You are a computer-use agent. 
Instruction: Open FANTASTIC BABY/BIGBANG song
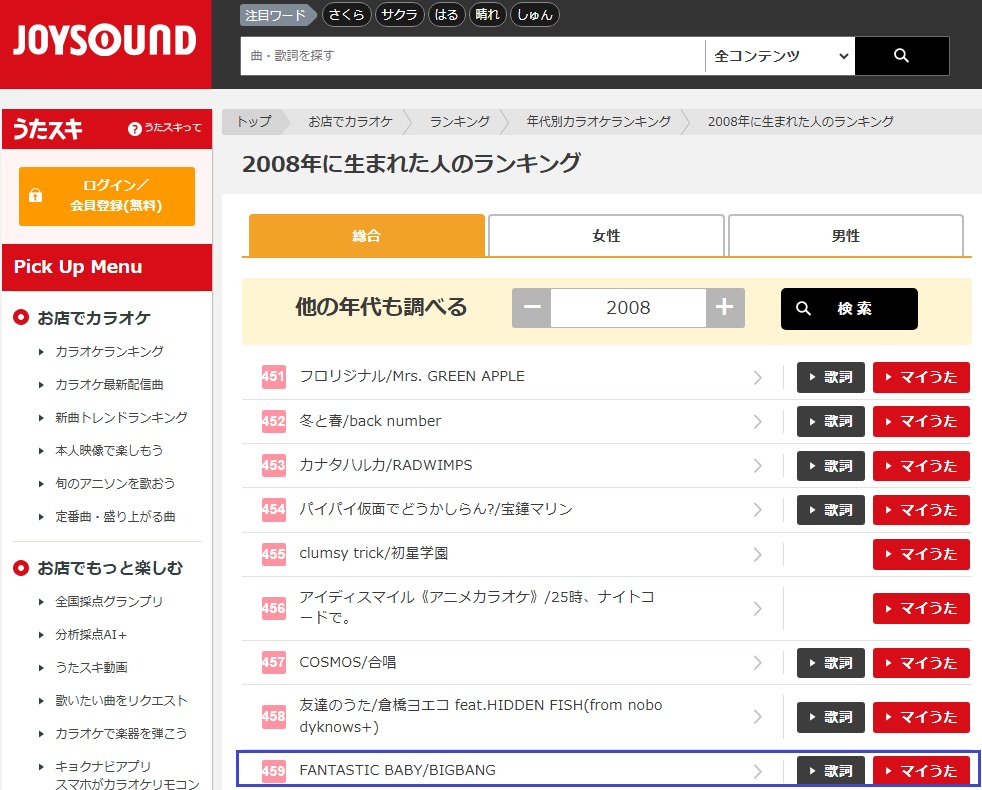coord(397,770)
